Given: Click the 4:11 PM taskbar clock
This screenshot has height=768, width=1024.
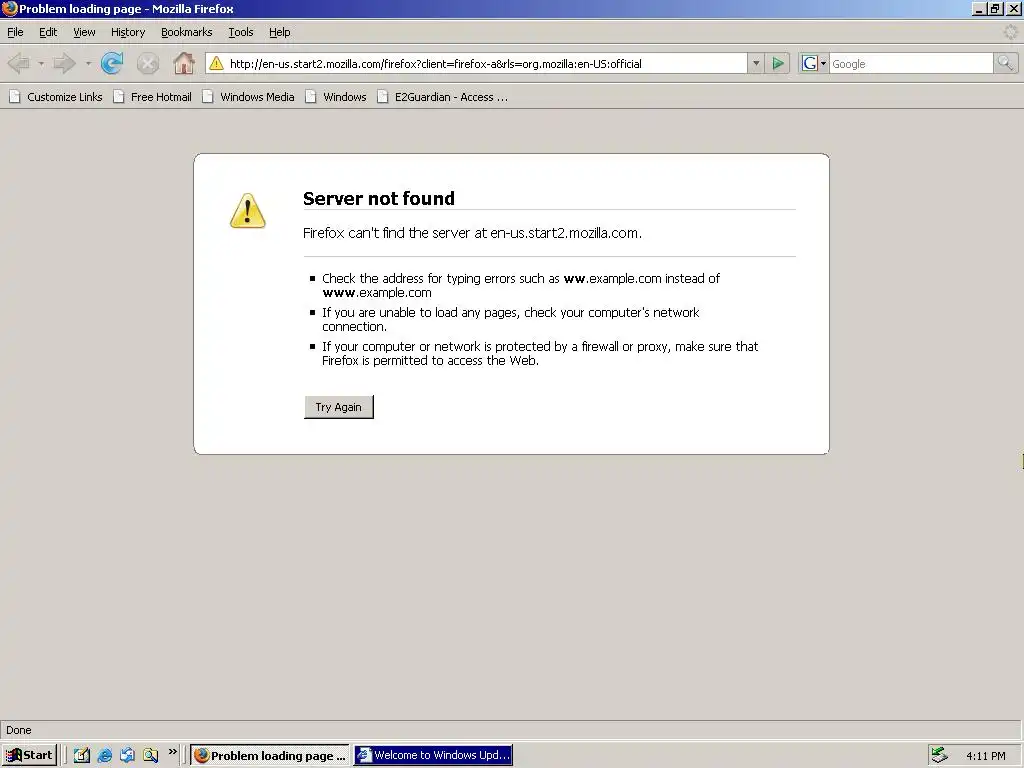Looking at the screenshot, I should 986,756.
